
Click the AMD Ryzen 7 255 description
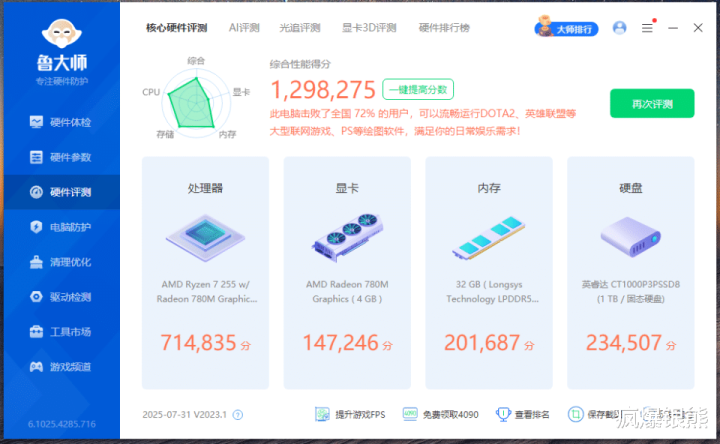[206, 292]
